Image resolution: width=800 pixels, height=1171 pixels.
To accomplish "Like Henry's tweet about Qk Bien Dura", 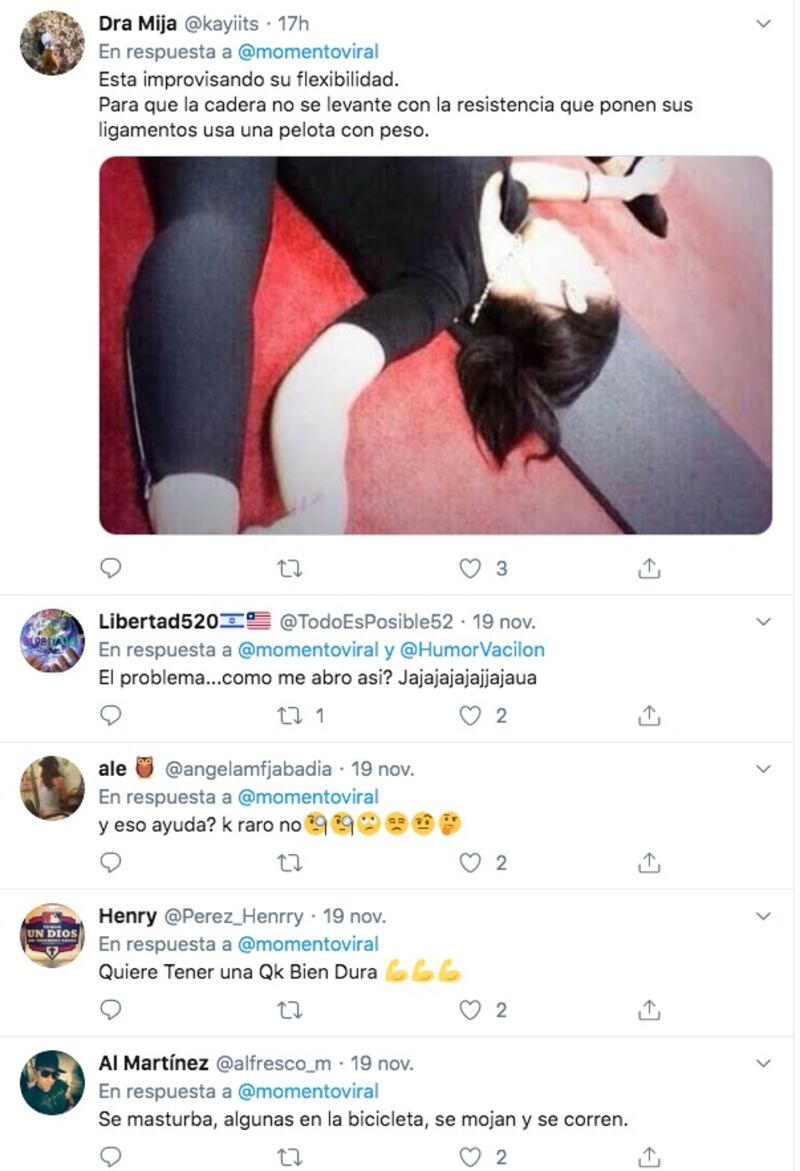I will click(470, 1010).
